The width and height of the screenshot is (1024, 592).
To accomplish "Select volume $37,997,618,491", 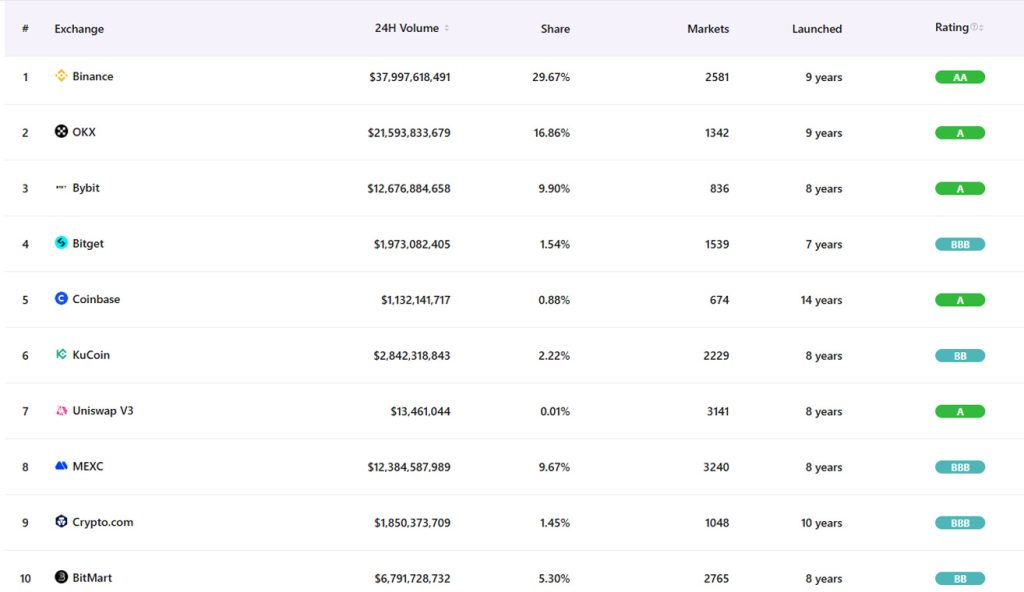I will tap(409, 77).
